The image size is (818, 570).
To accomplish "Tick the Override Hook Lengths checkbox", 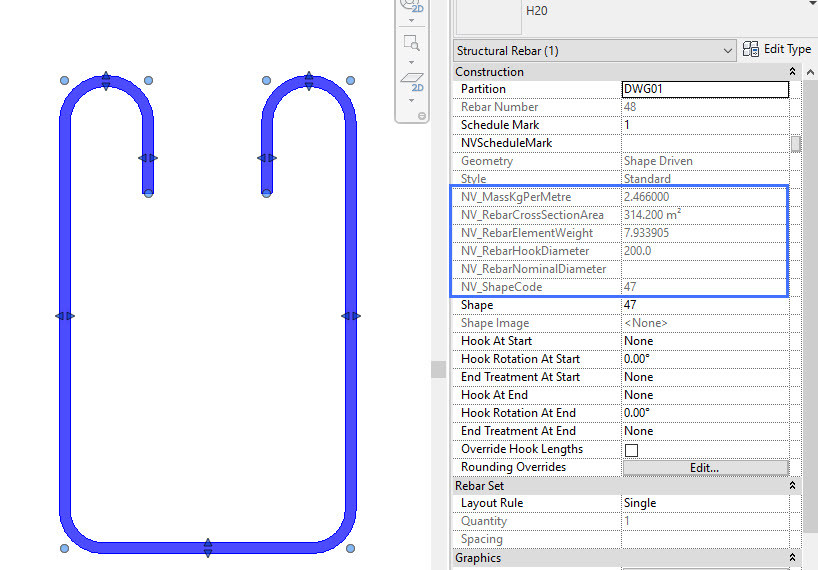I will tap(631, 450).
